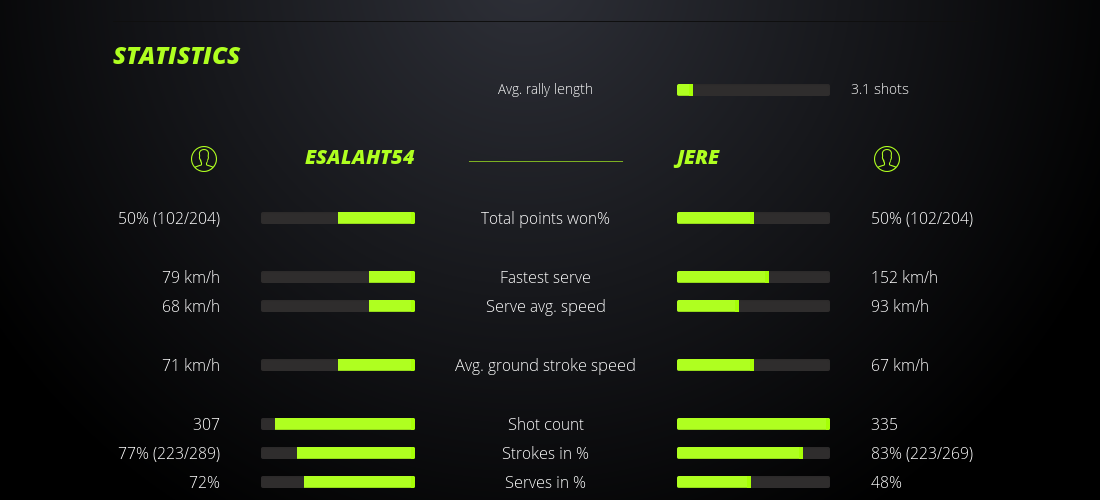Click JERE's Shot count bar
The height and width of the screenshot is (500, 1100).
(753, 424)
